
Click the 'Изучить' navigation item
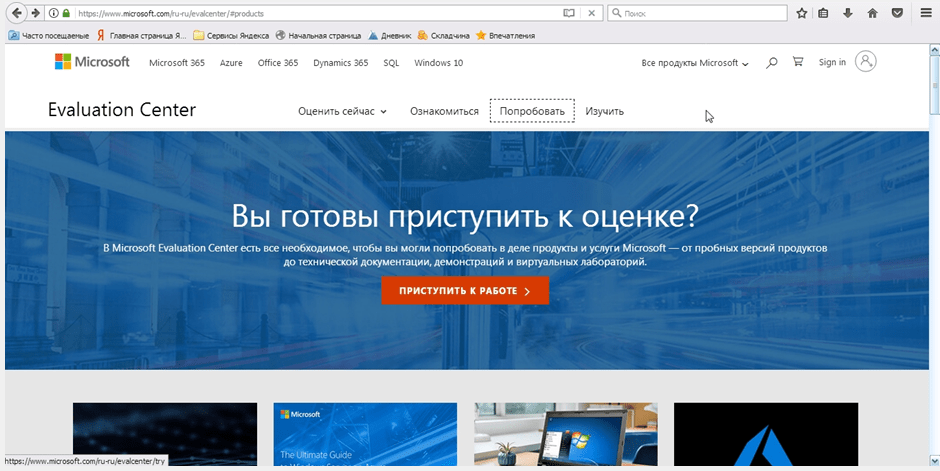pos(604,111)
